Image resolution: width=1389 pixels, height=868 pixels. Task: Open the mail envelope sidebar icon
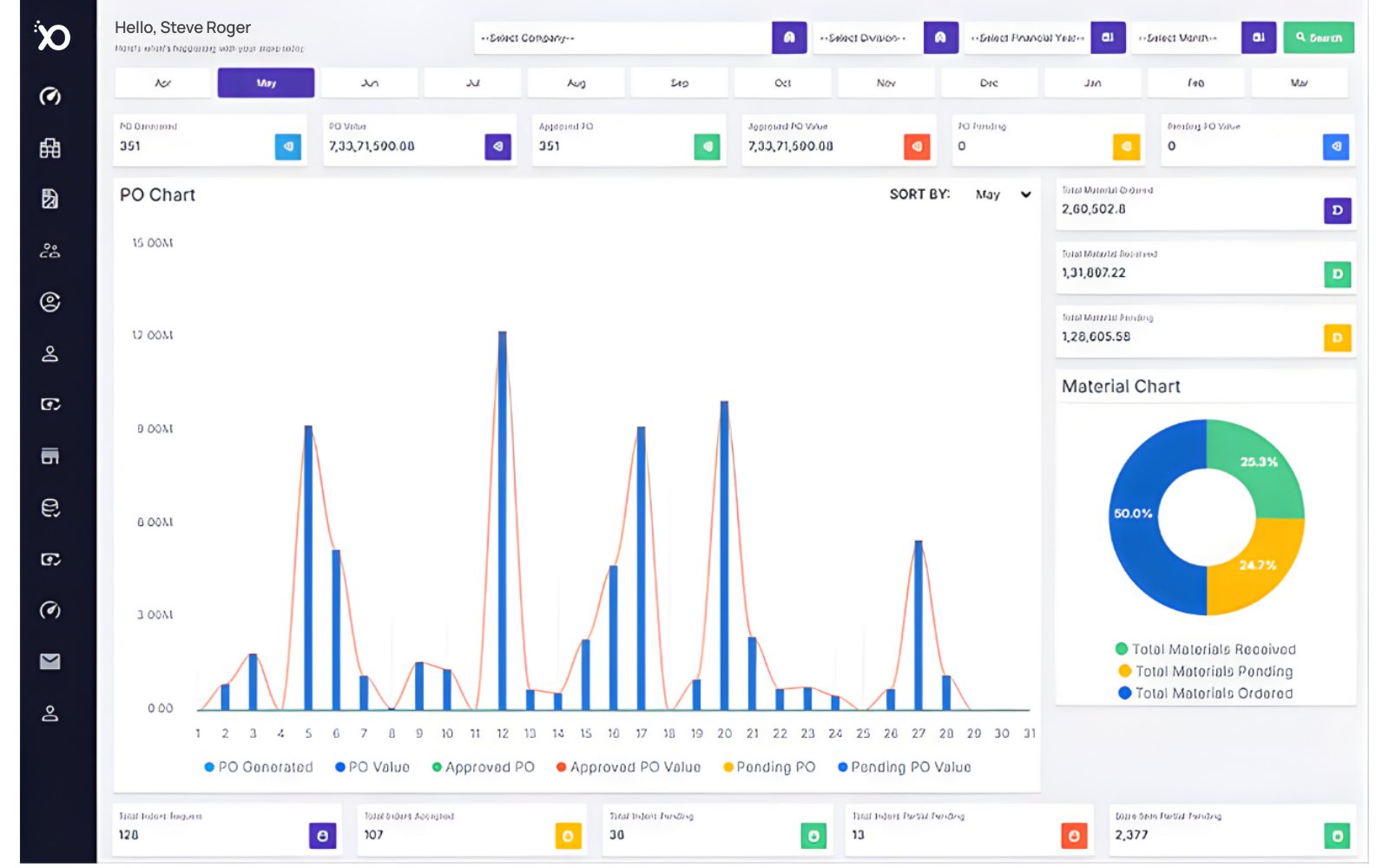click(50, 662)
